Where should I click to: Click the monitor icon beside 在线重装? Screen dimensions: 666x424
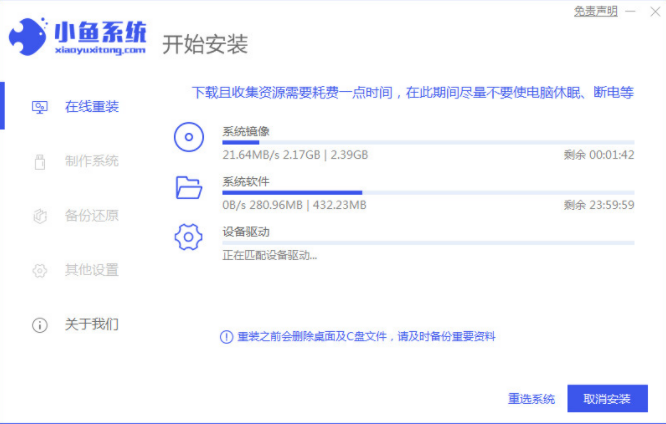pyautogui.click(x=40, y=106)
